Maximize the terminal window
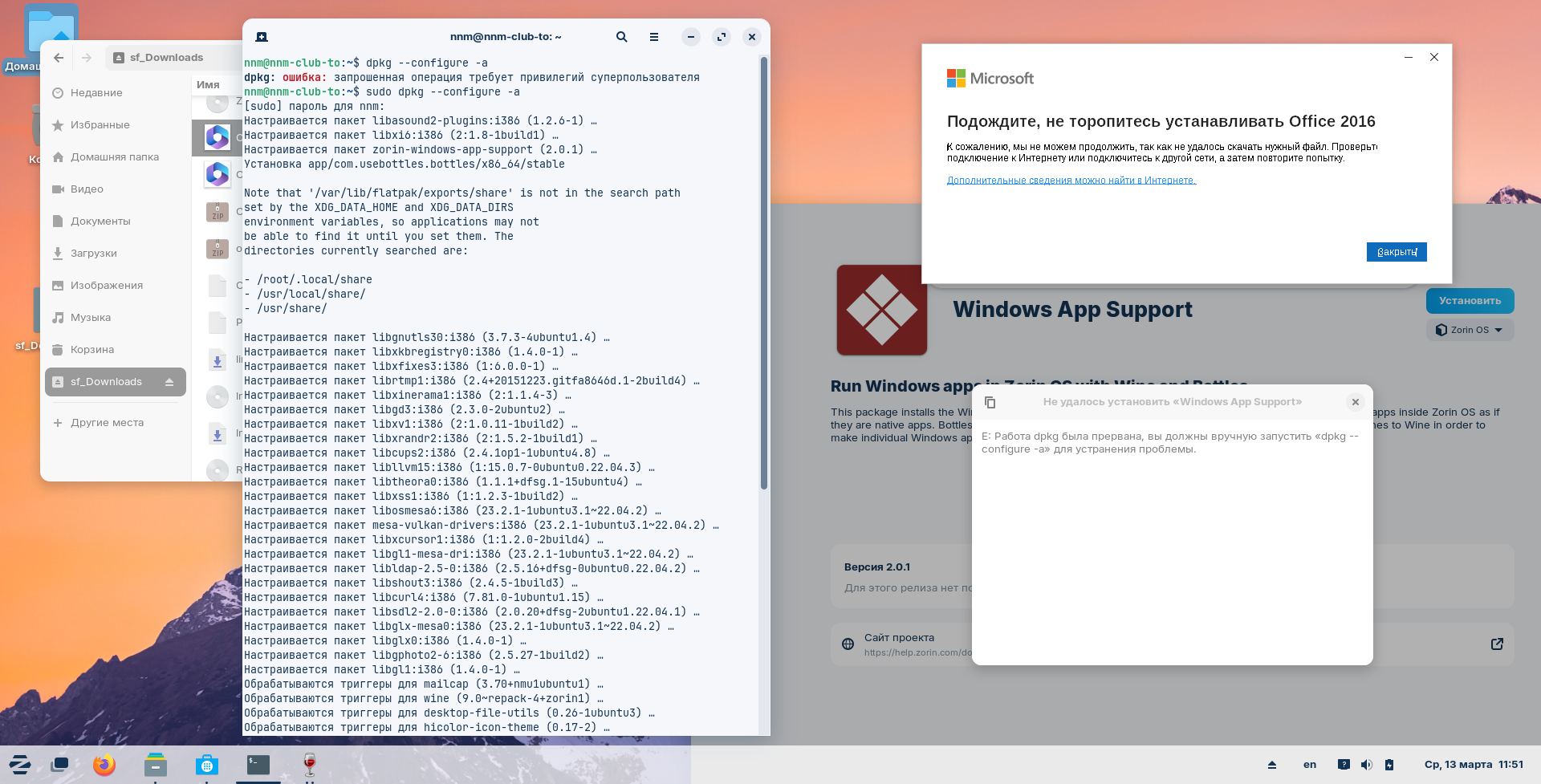Image resolution: width=1541 pixels, height=784 pixels. (722, 37)
